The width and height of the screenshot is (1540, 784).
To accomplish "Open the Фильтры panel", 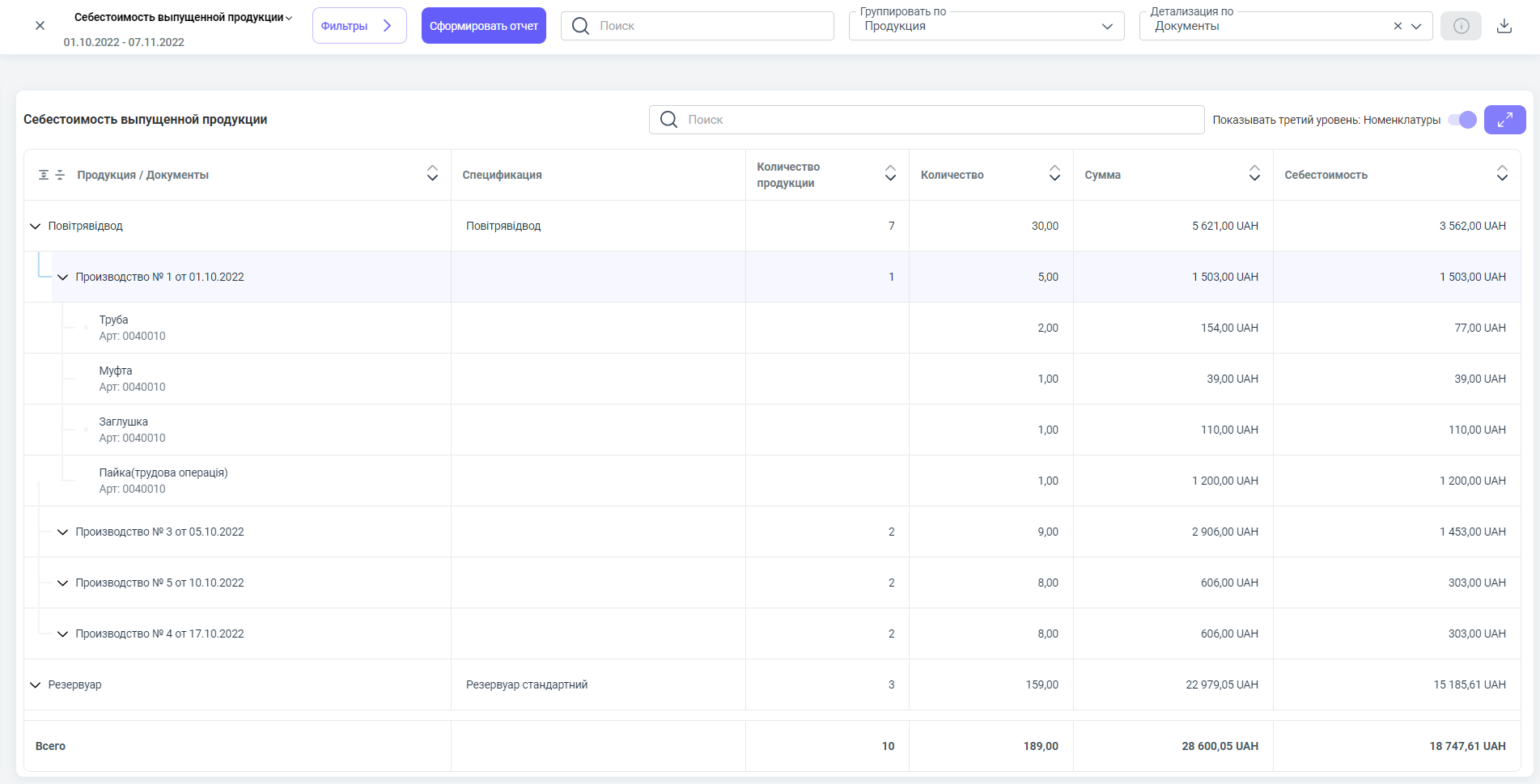I will click(x=358, y=26).
